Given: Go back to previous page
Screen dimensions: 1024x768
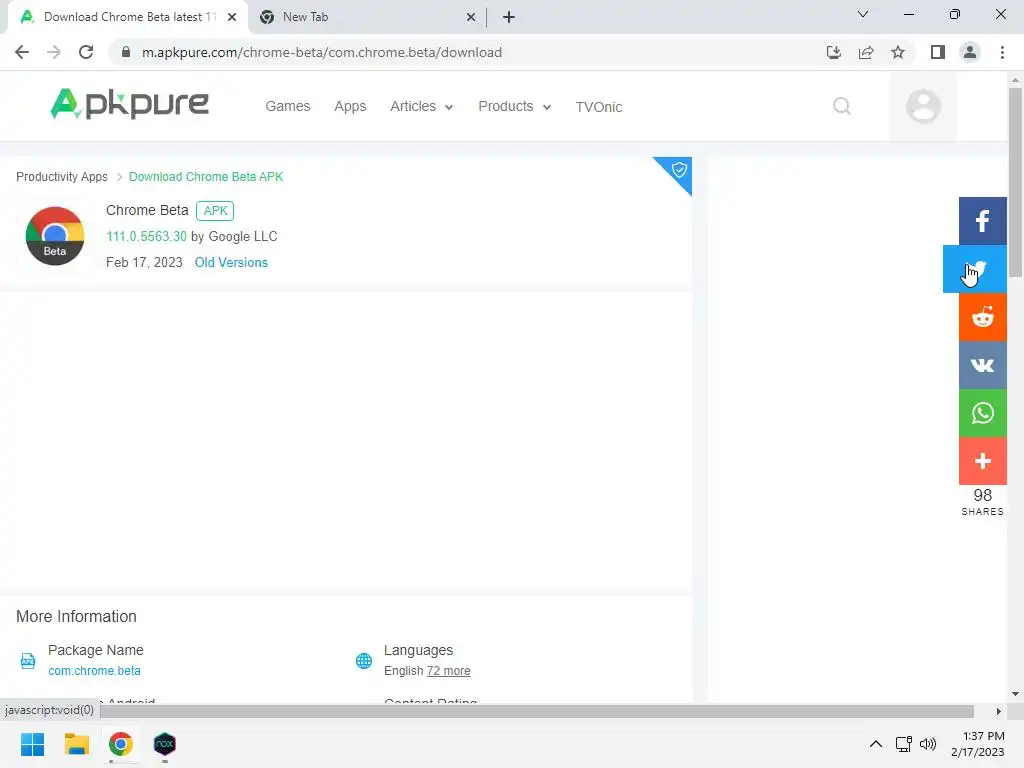Looking at the screenshot, I should tap(22, 52).
